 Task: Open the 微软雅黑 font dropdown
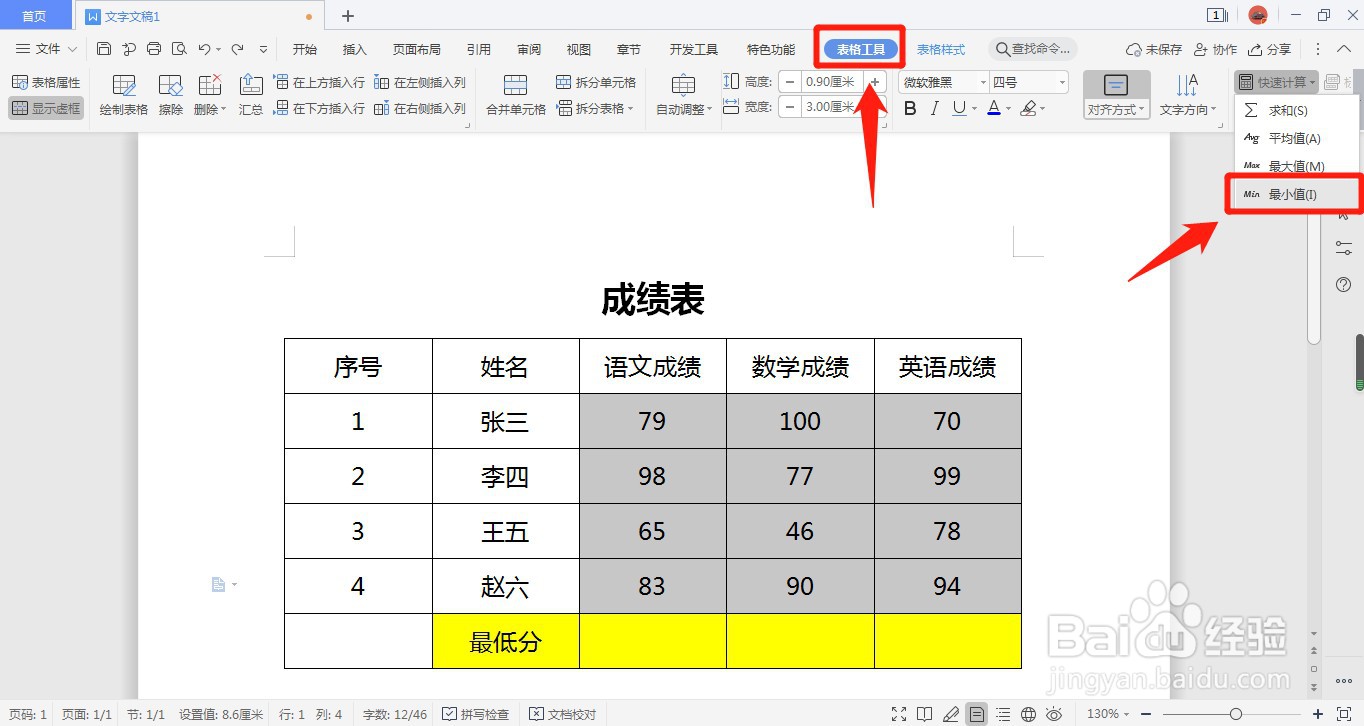938,81
